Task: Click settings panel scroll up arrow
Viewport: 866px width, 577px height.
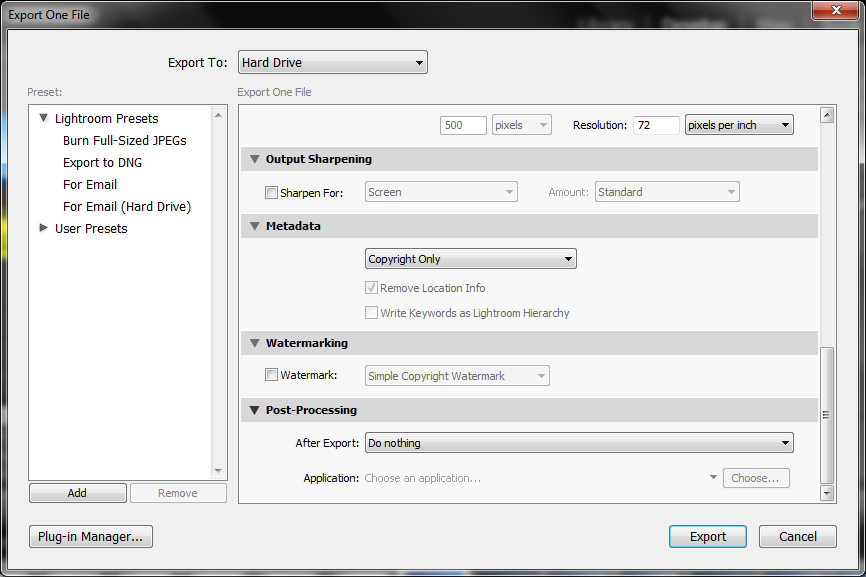Action: pyautogui.click(x=827, y=115)
